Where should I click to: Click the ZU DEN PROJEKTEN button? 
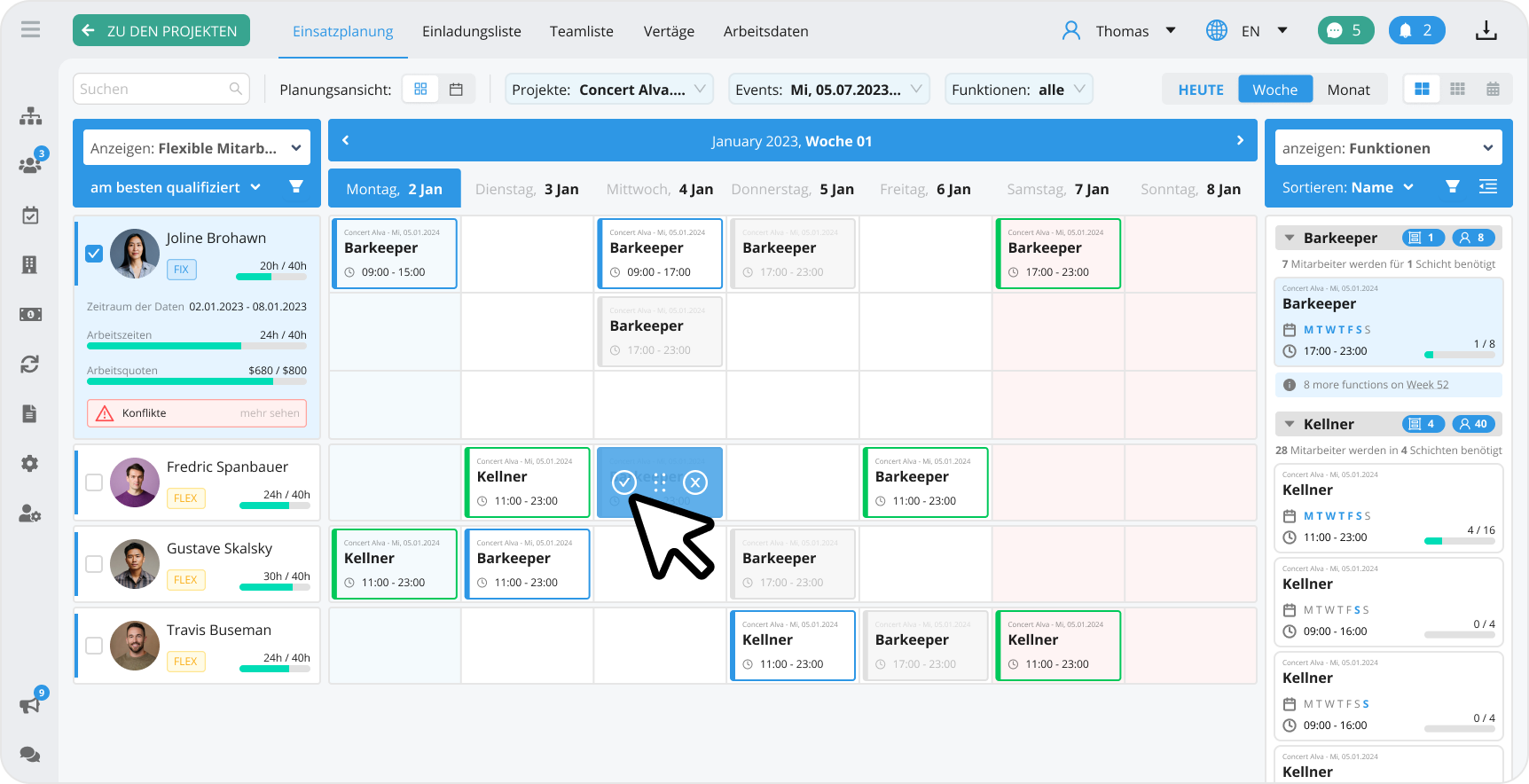pyautogui.click(x=161, y=31)
